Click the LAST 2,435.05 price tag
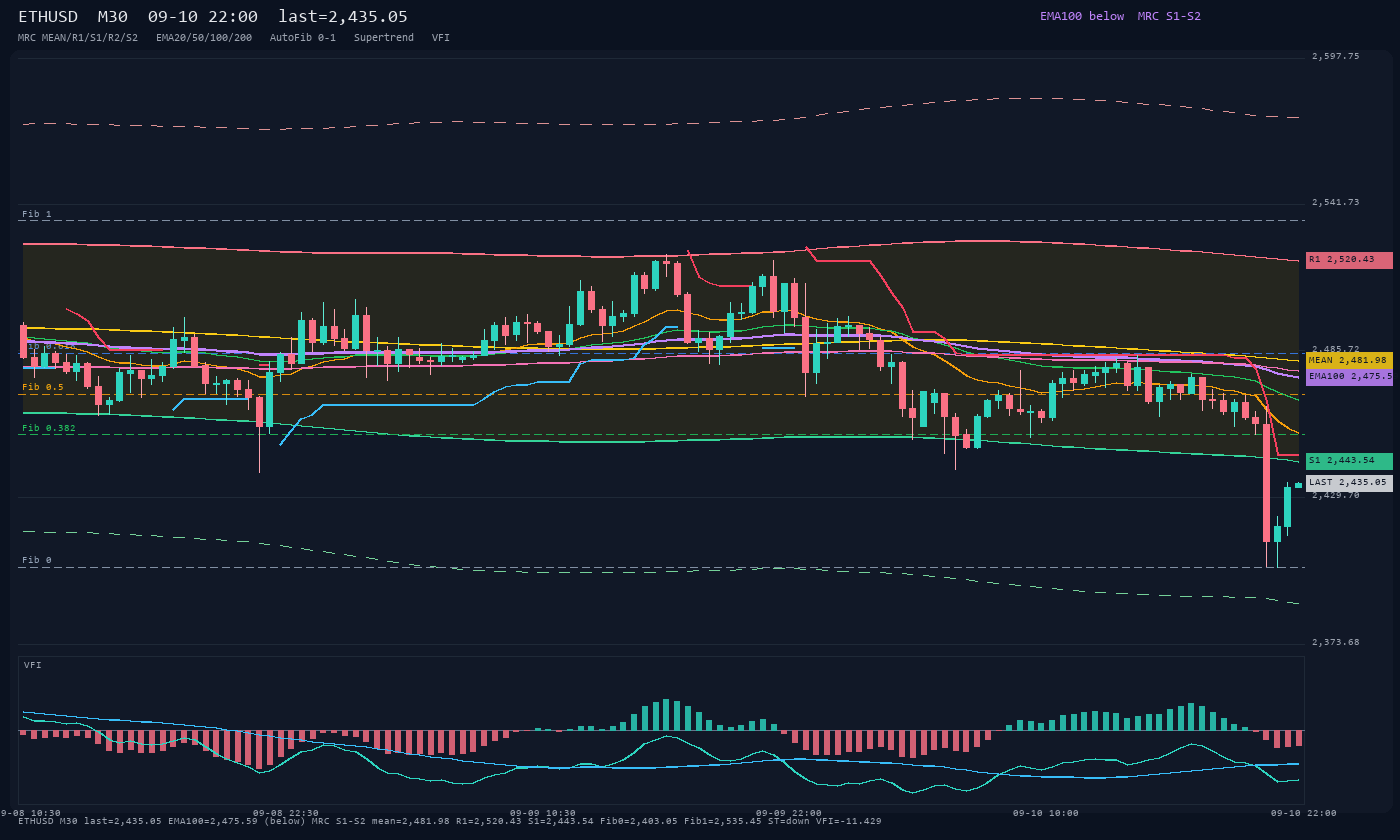The image size is (1400, 840). tap(1349, 483)
